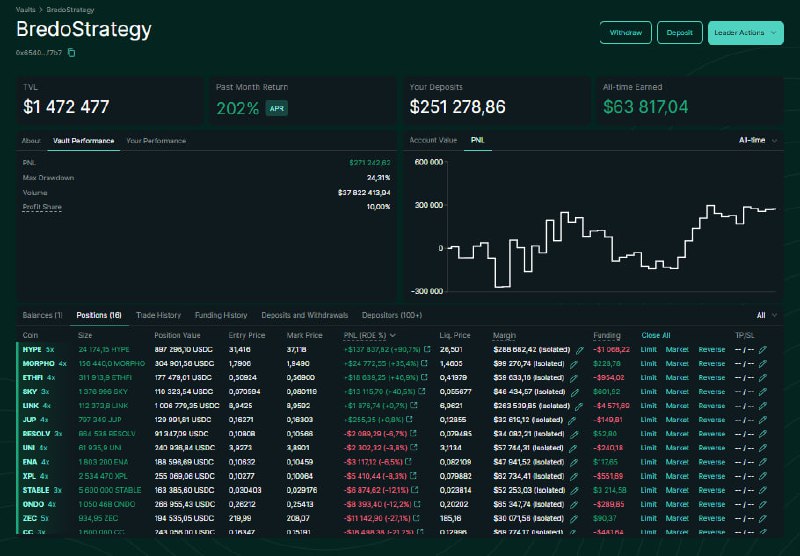Click the Deposit button
Screen dimensions: 800x556
point(680,33)
